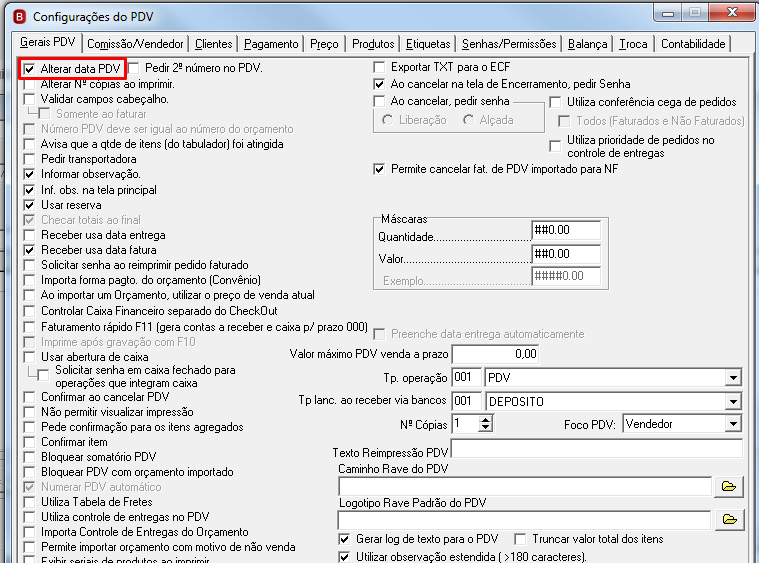Image resolution: width=759 pixels, height=563 pixels.
Task: Expand the DEPOSITO bank entry type dropdown
Action: click(733, 401)
